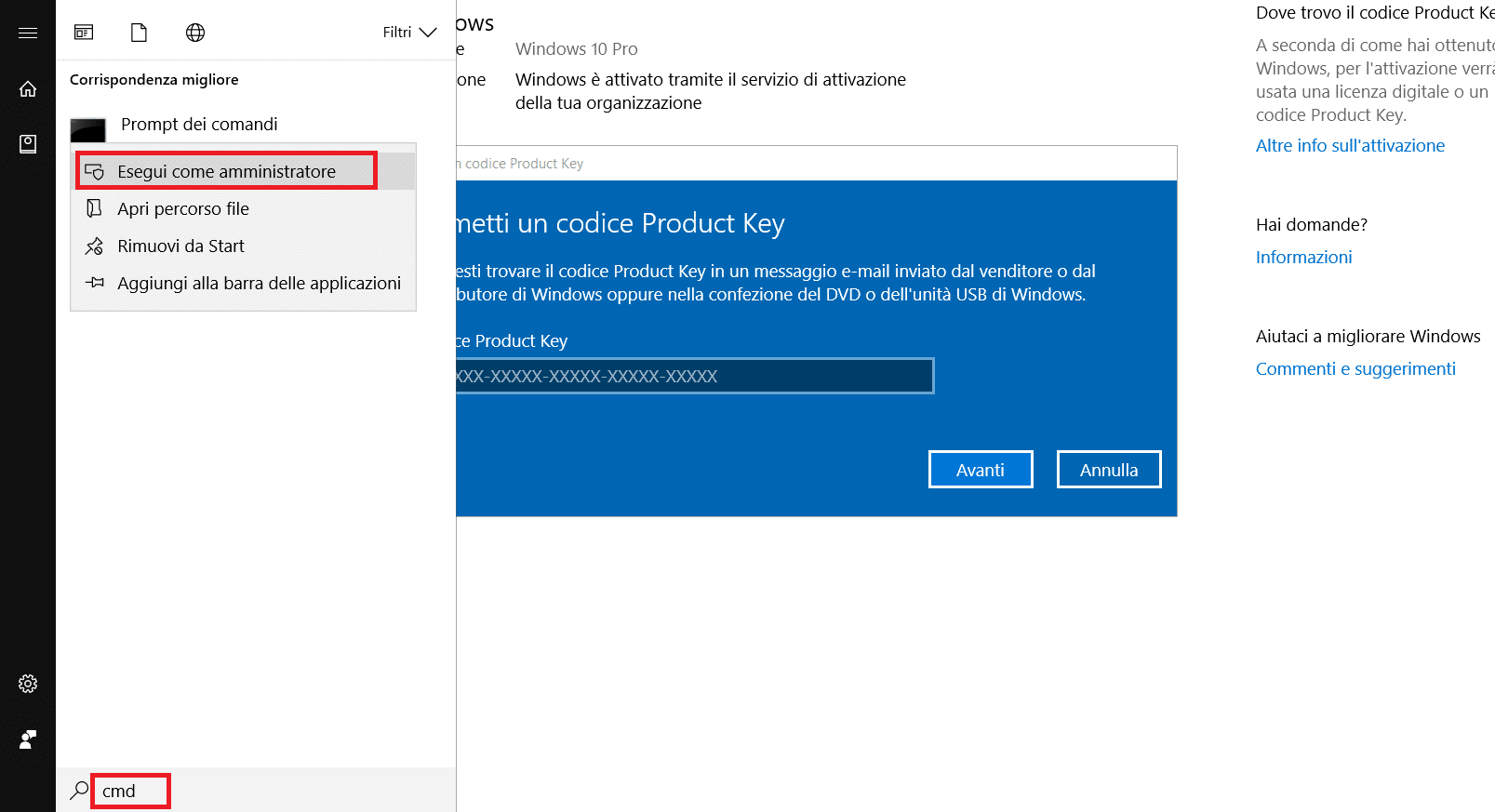Click the Hai domande? heading
This screenshot has width=1495, height=812.
coord(1312,224)
